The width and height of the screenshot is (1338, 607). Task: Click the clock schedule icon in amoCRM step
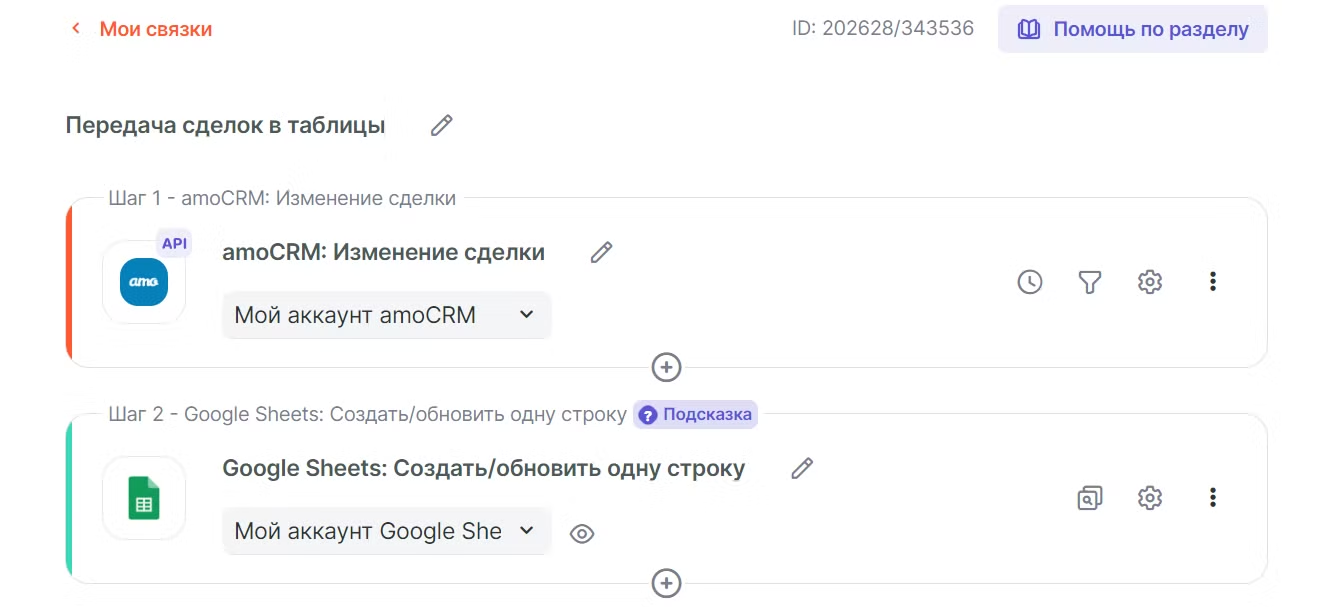coord(1029,282)
